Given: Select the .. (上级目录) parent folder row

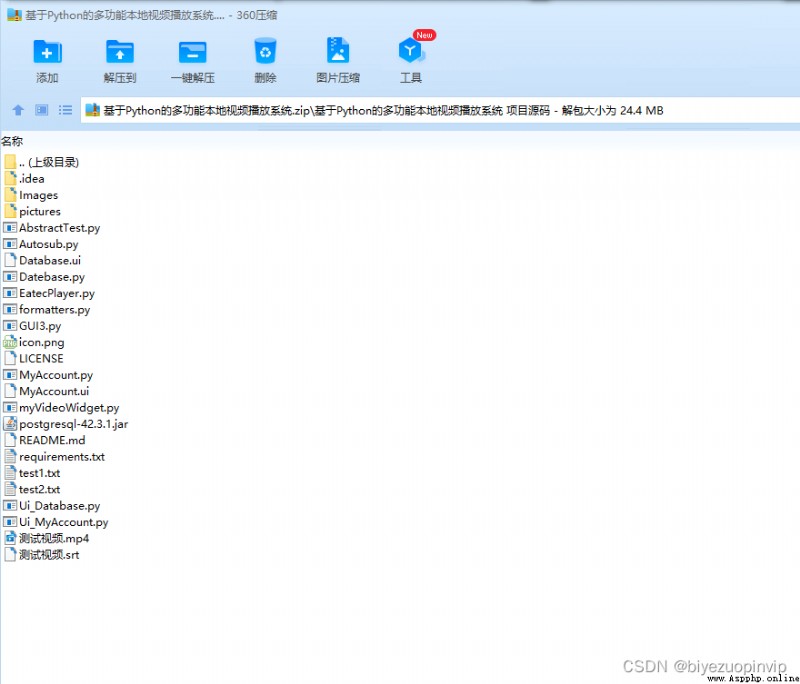Looking at the screenshot, I should (42, 162).
